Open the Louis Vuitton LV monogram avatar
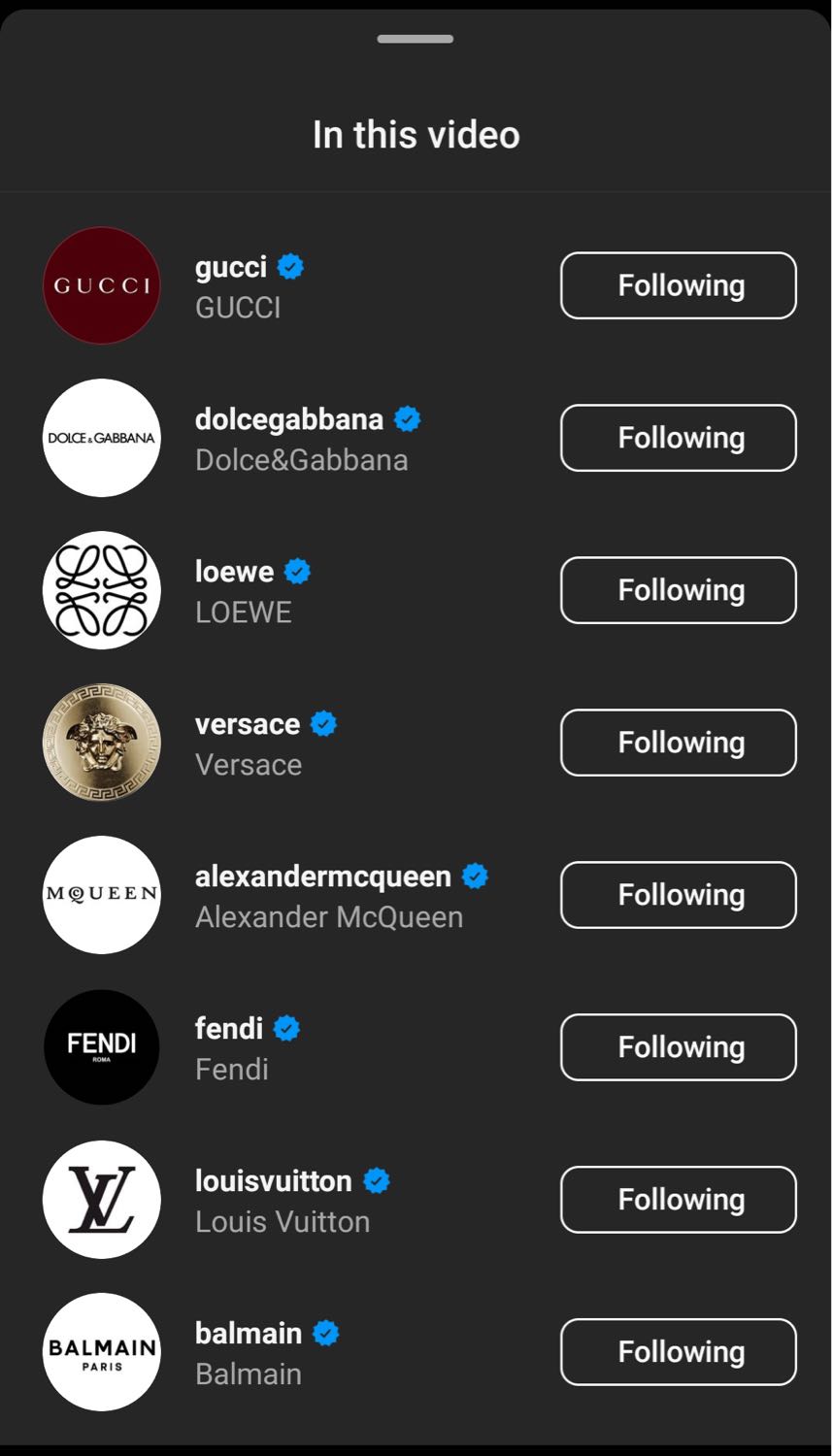The image size is (832, 1456). point(102,1200)
